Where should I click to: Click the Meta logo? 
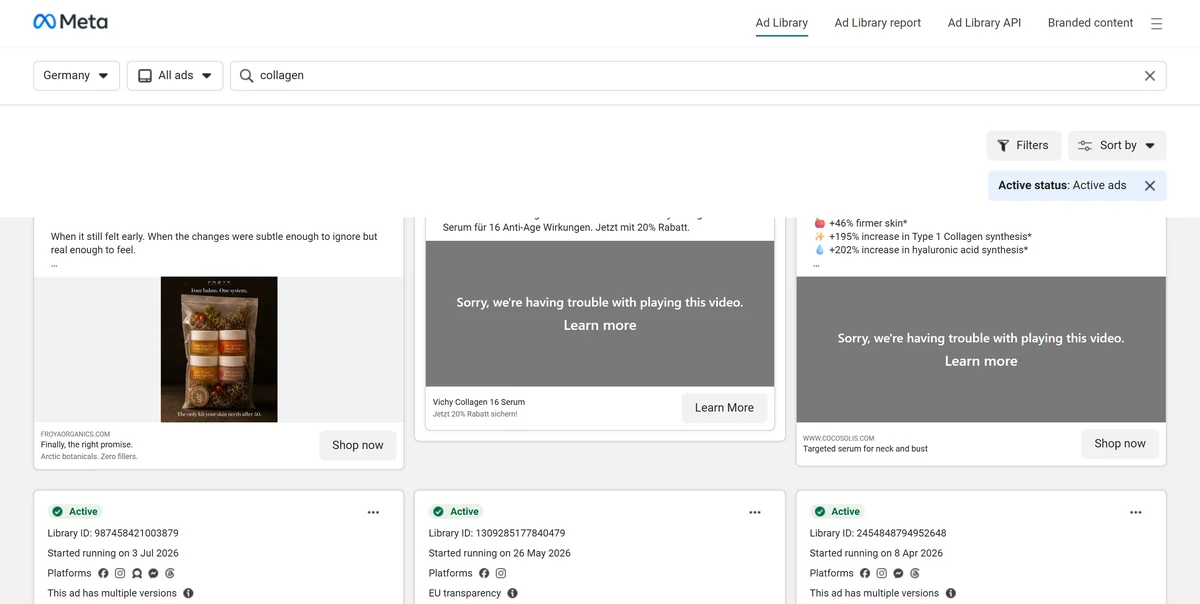[70, 22]
